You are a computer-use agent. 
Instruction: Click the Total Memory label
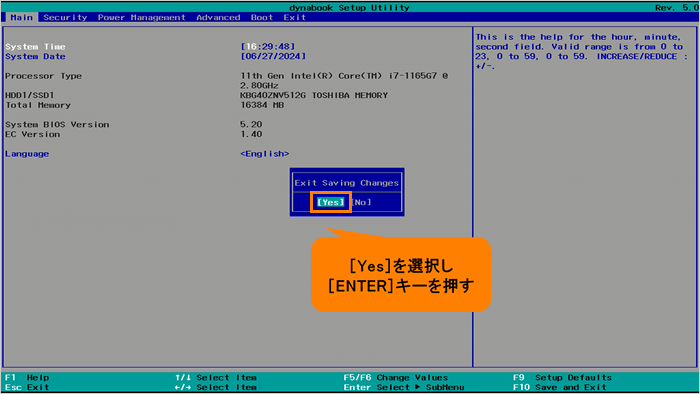point(38,105)
